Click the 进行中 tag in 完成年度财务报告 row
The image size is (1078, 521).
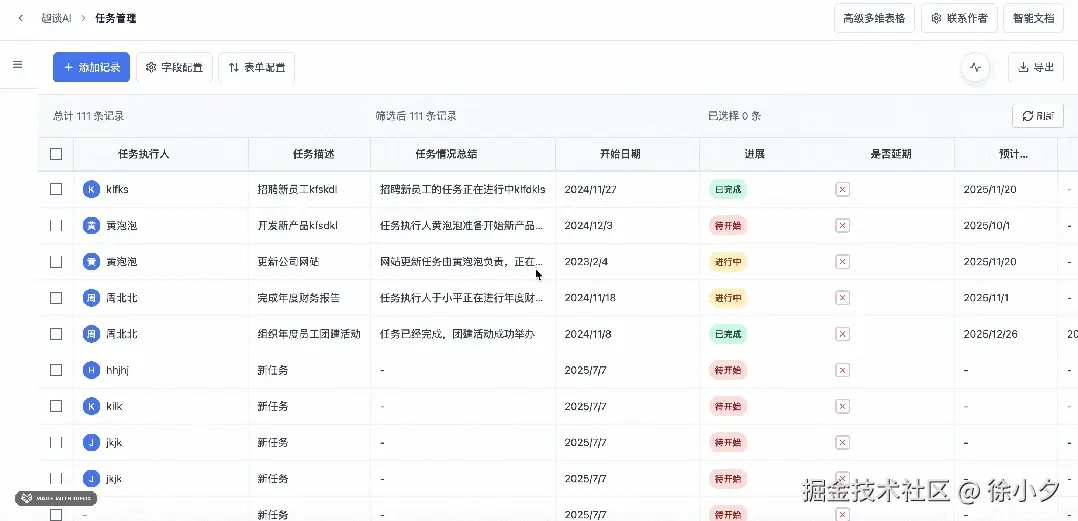(727, 298)
